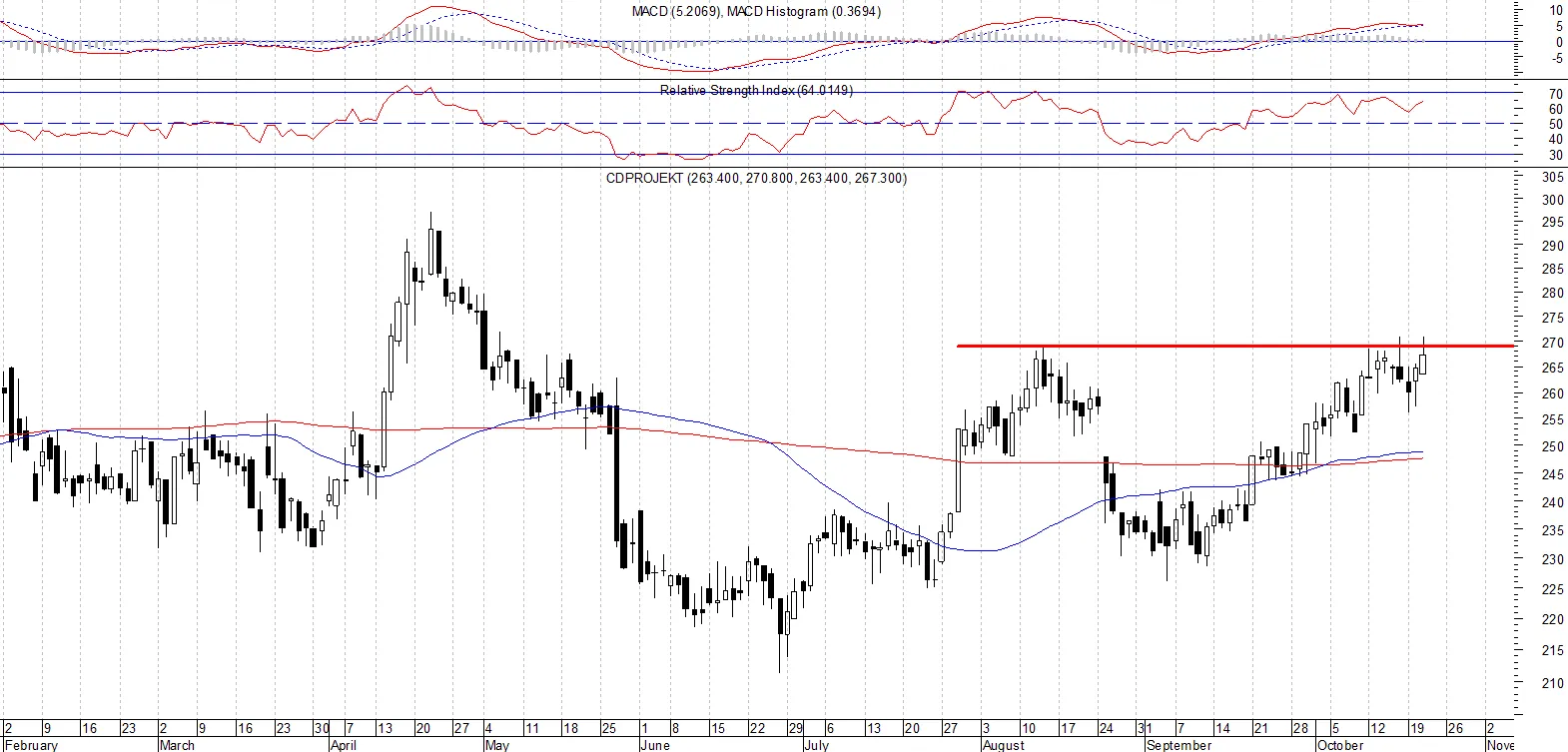This screenshot has height=752, width=1568.
Task: Click the 250 price axis value
Action: 1553,447
